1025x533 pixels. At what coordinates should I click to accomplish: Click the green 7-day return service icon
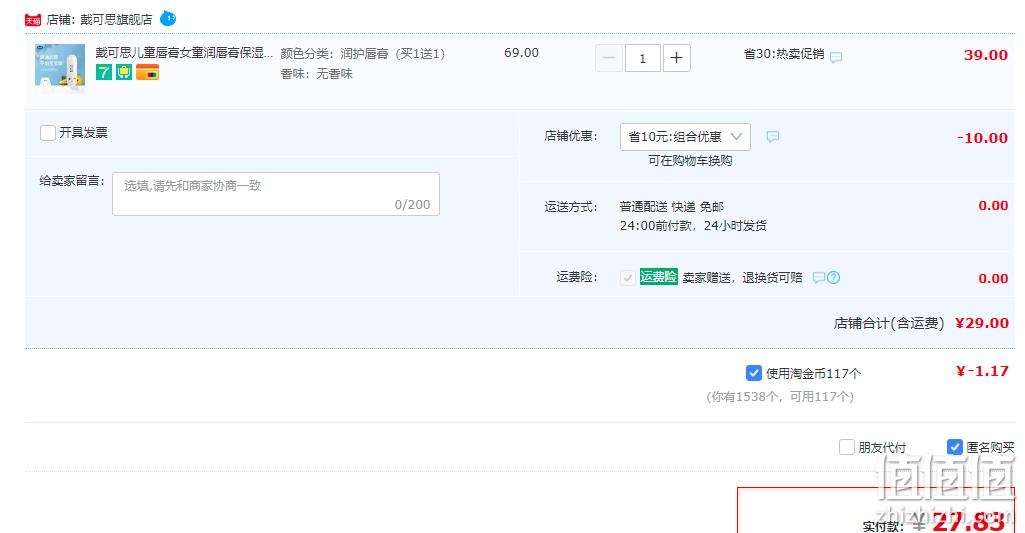pos(104,72)
